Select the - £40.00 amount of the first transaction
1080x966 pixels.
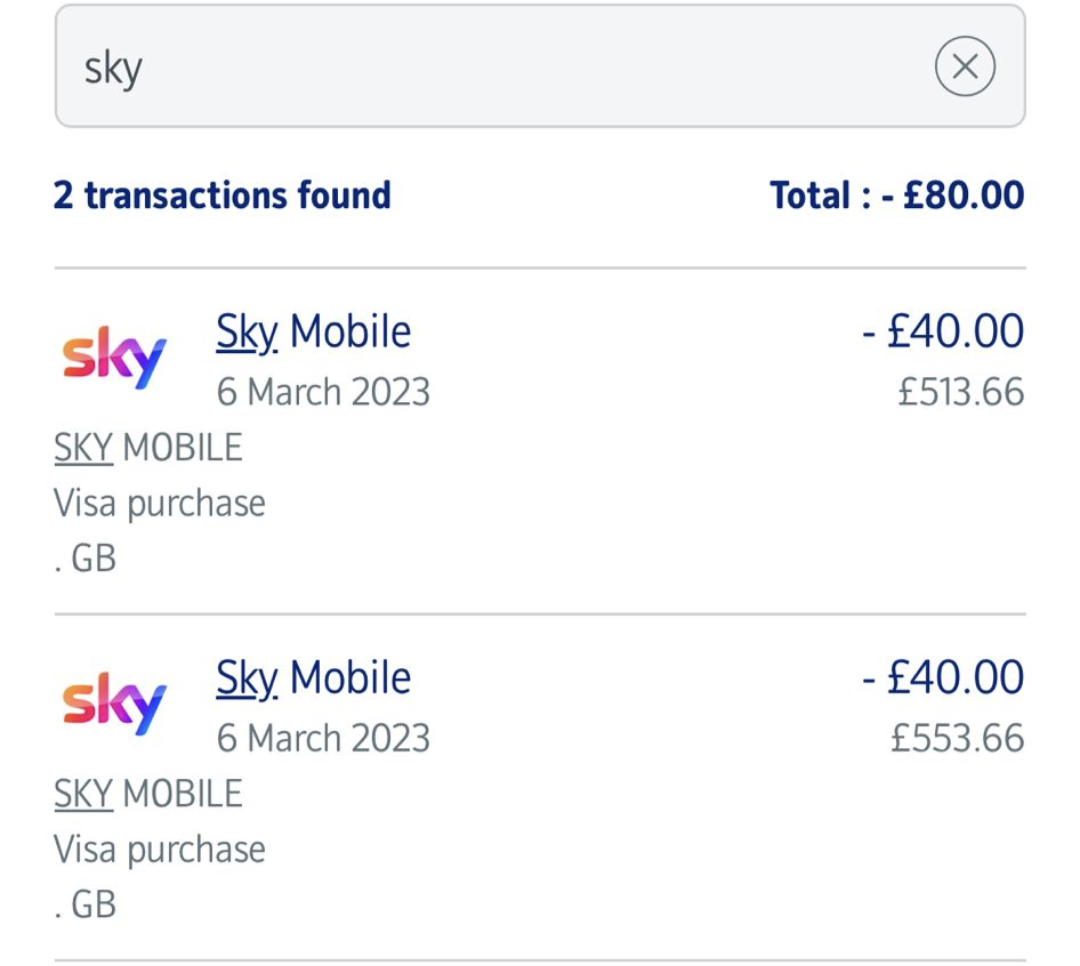coord(943,331)
